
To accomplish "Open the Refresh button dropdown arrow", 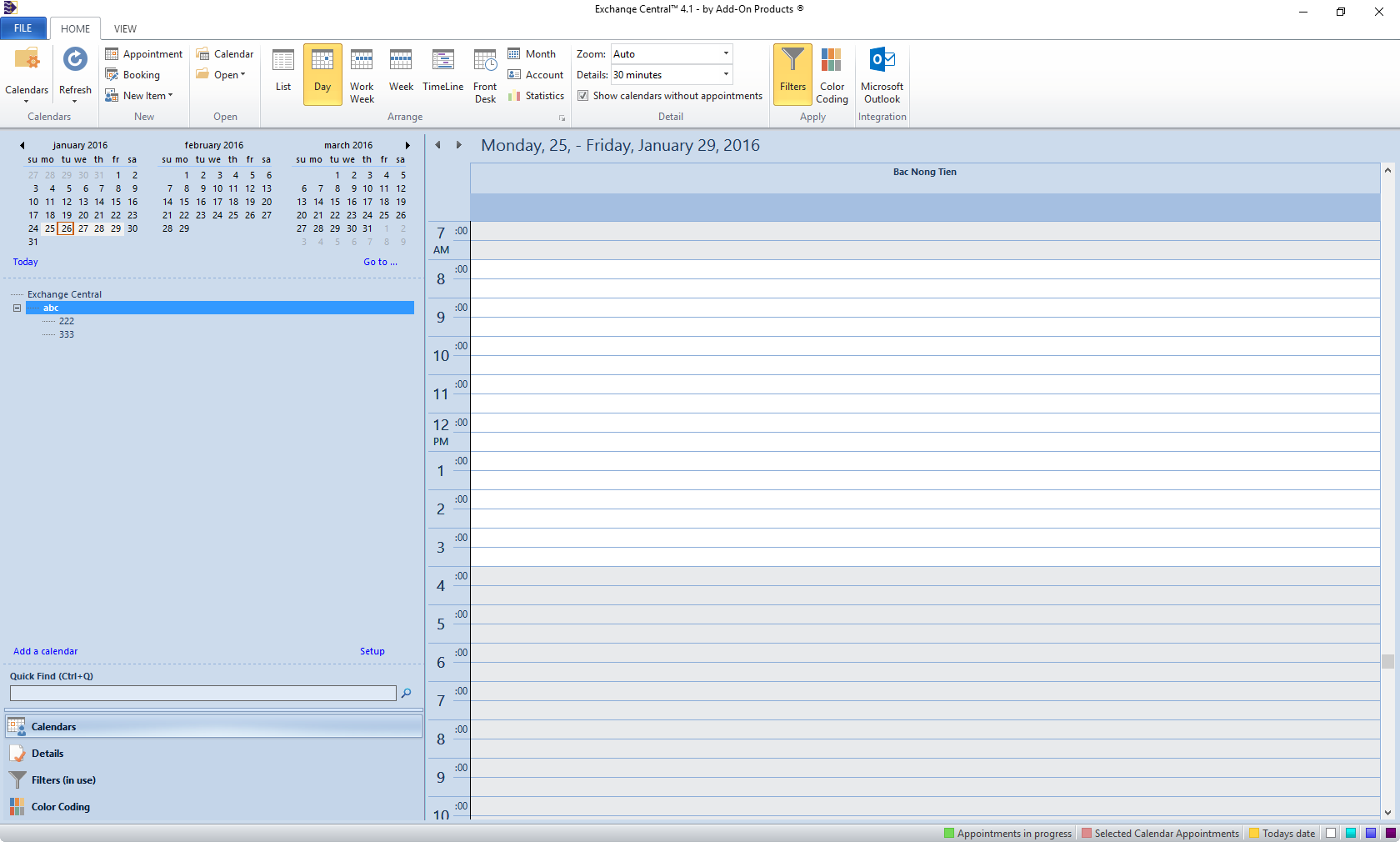I will [x=75, y=102].
